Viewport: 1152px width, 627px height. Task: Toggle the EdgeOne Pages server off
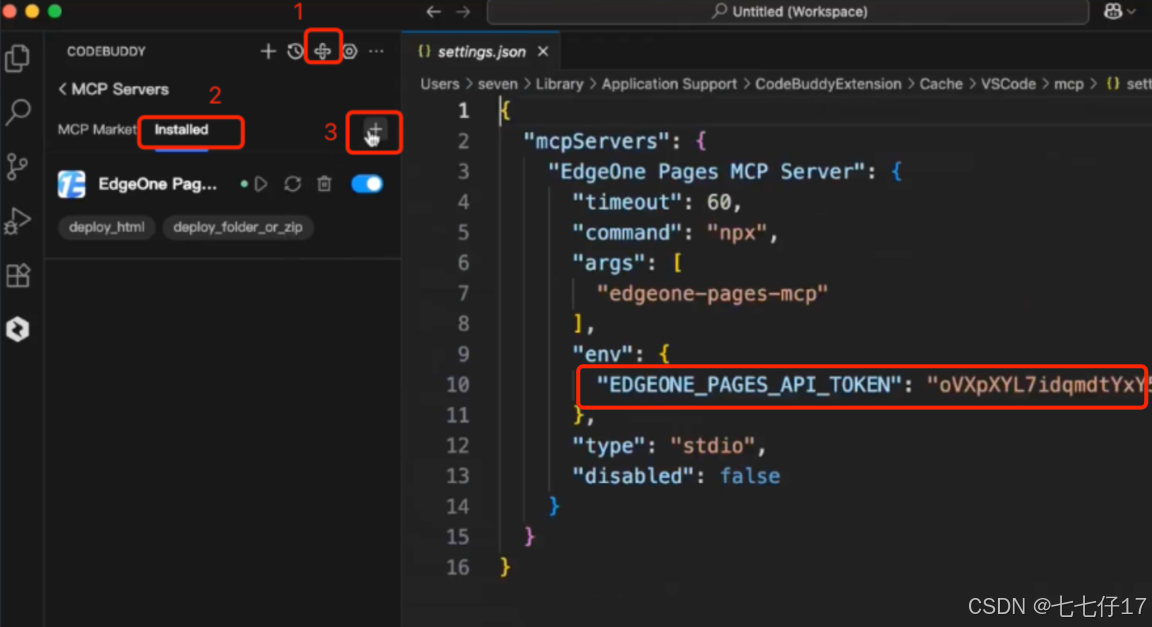pos(367,184)
